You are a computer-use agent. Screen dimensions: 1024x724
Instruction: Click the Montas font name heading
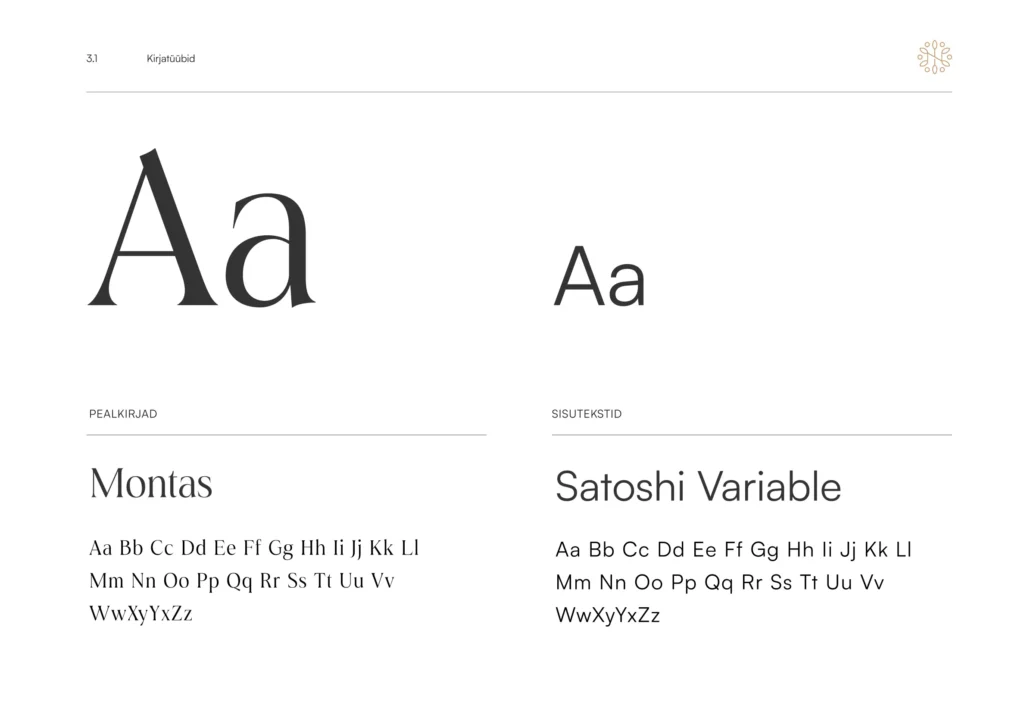point(151,484)
